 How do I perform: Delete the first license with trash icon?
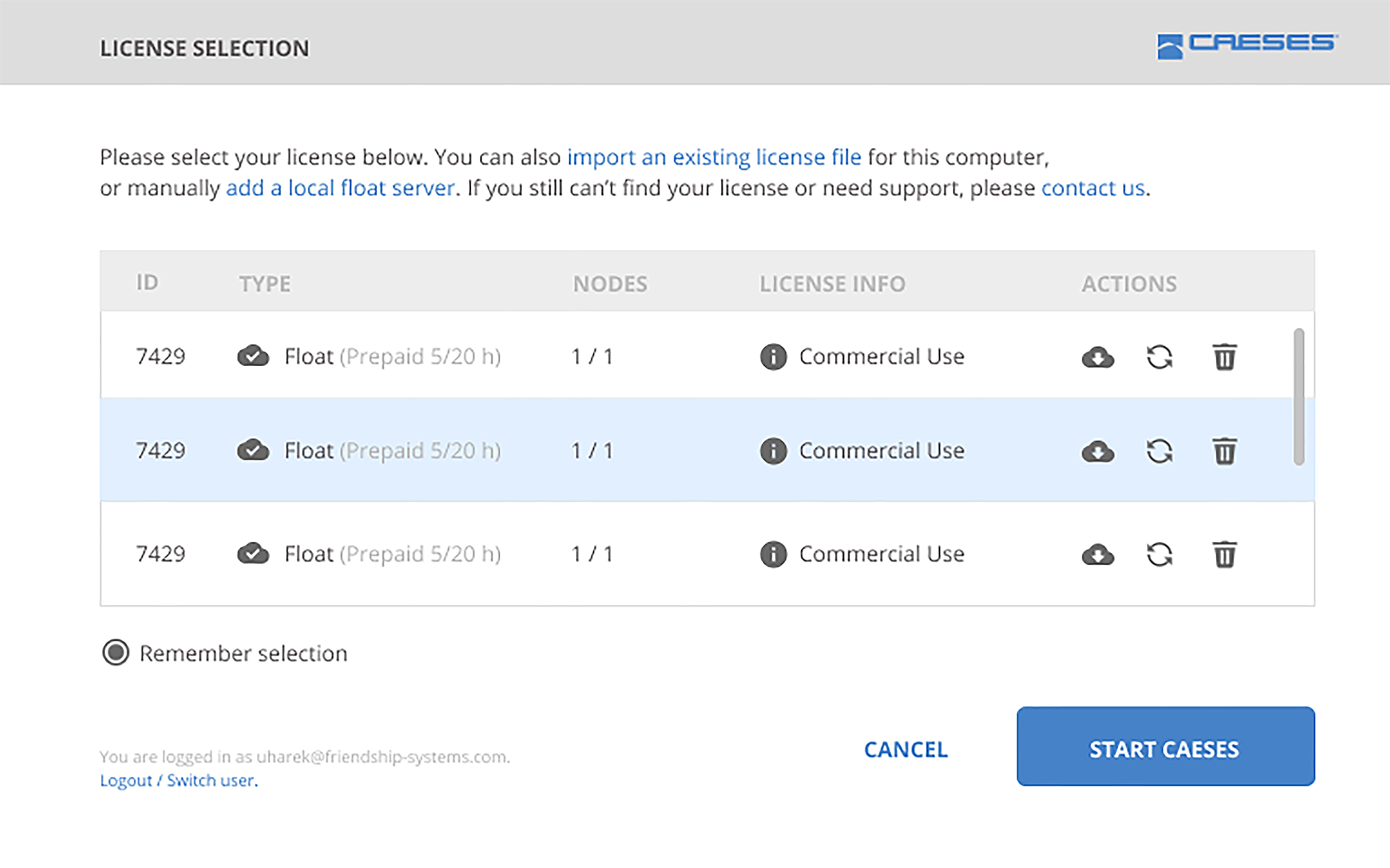[1224, 357]
